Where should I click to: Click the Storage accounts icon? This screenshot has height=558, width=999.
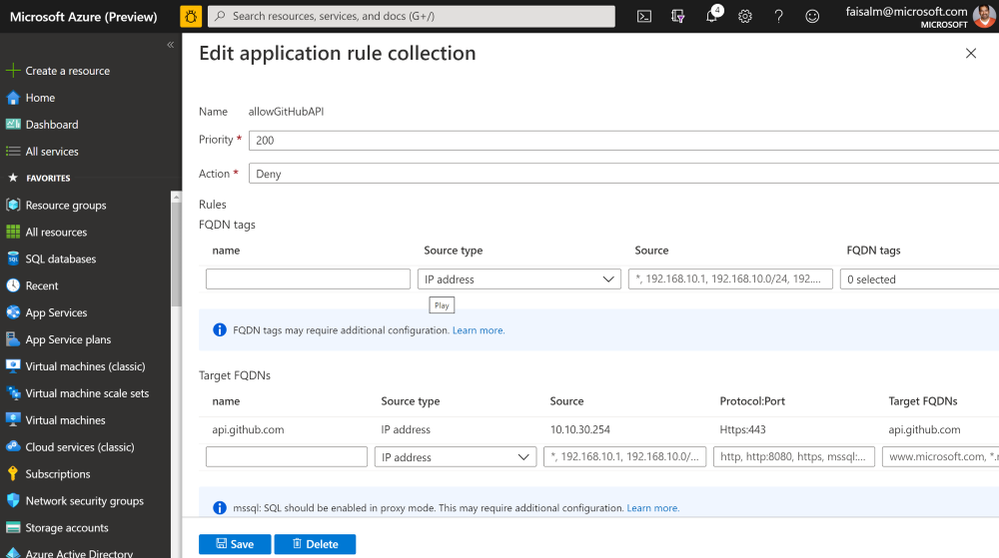(x=13, y=527)
